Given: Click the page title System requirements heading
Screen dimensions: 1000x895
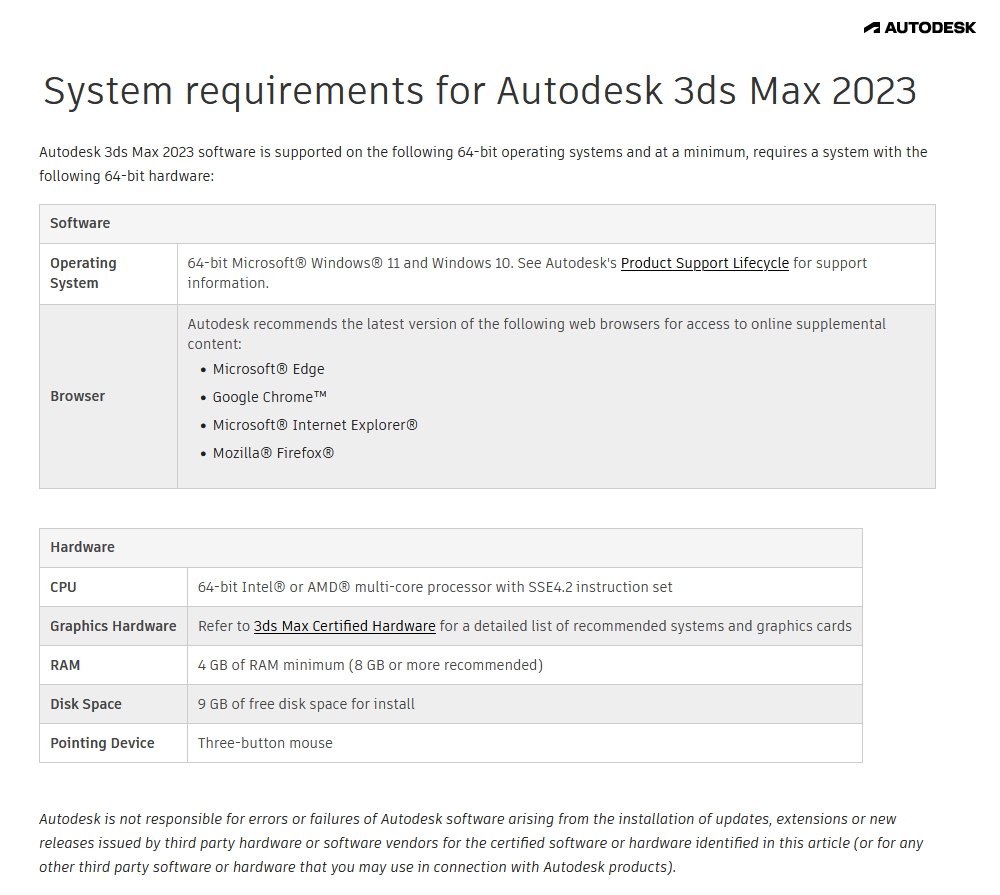Looking at the screenshot, I should pos(480,91).
